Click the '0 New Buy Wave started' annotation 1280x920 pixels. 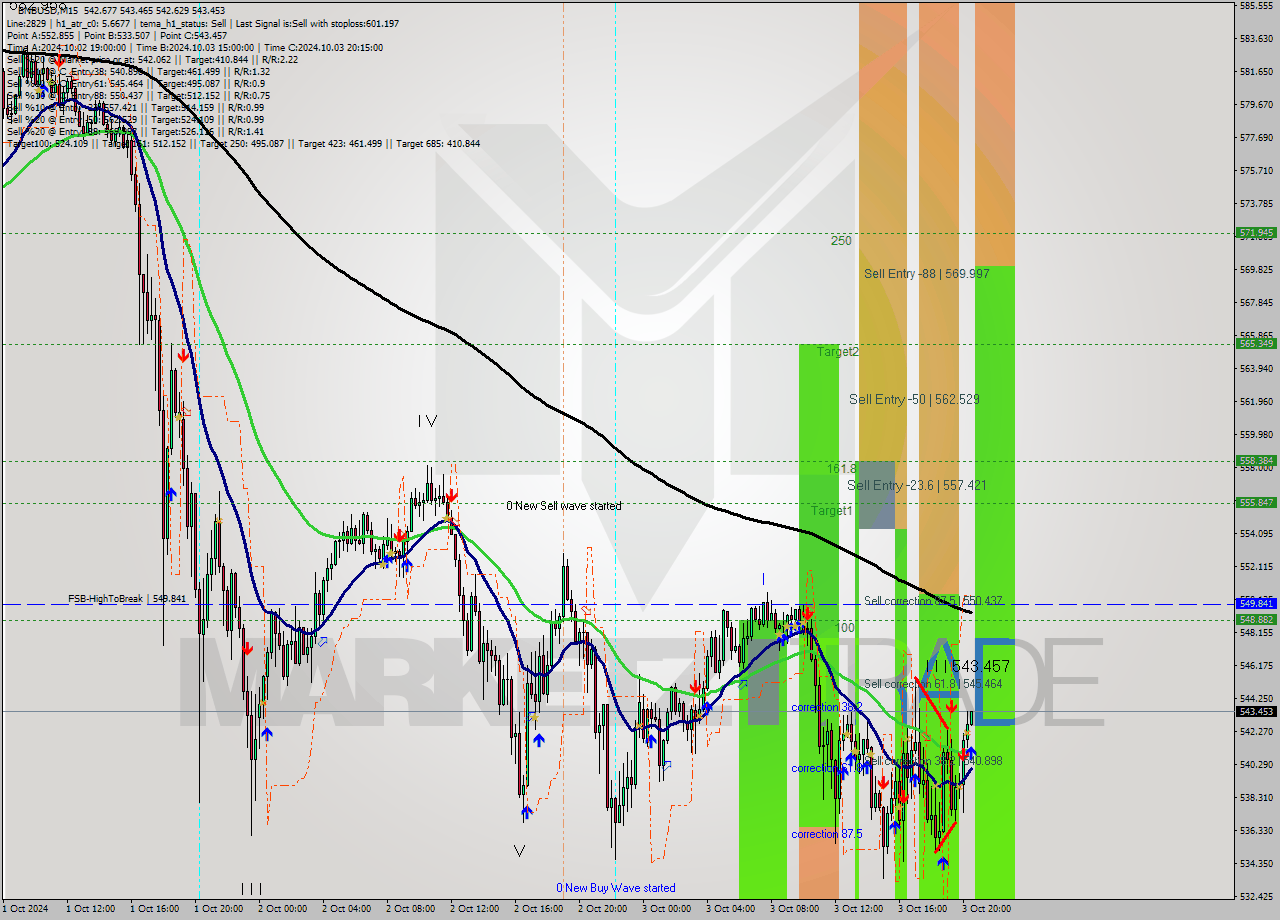616,888
